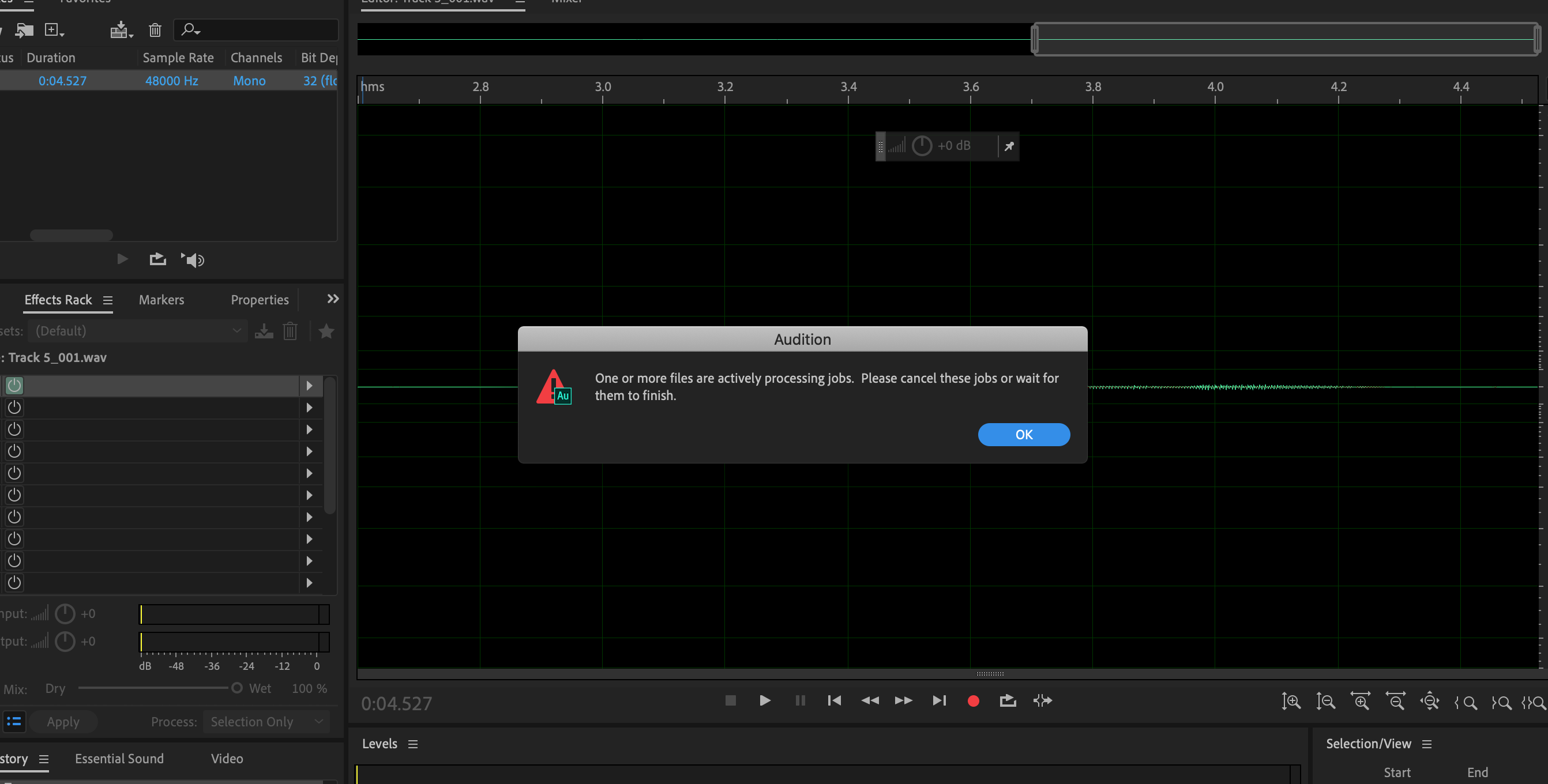Click Apply in the Effects Rack panel
Image resolution: width=1548 pixels, height=784 pixels.
pyautogui.click(x=62, y=720)
